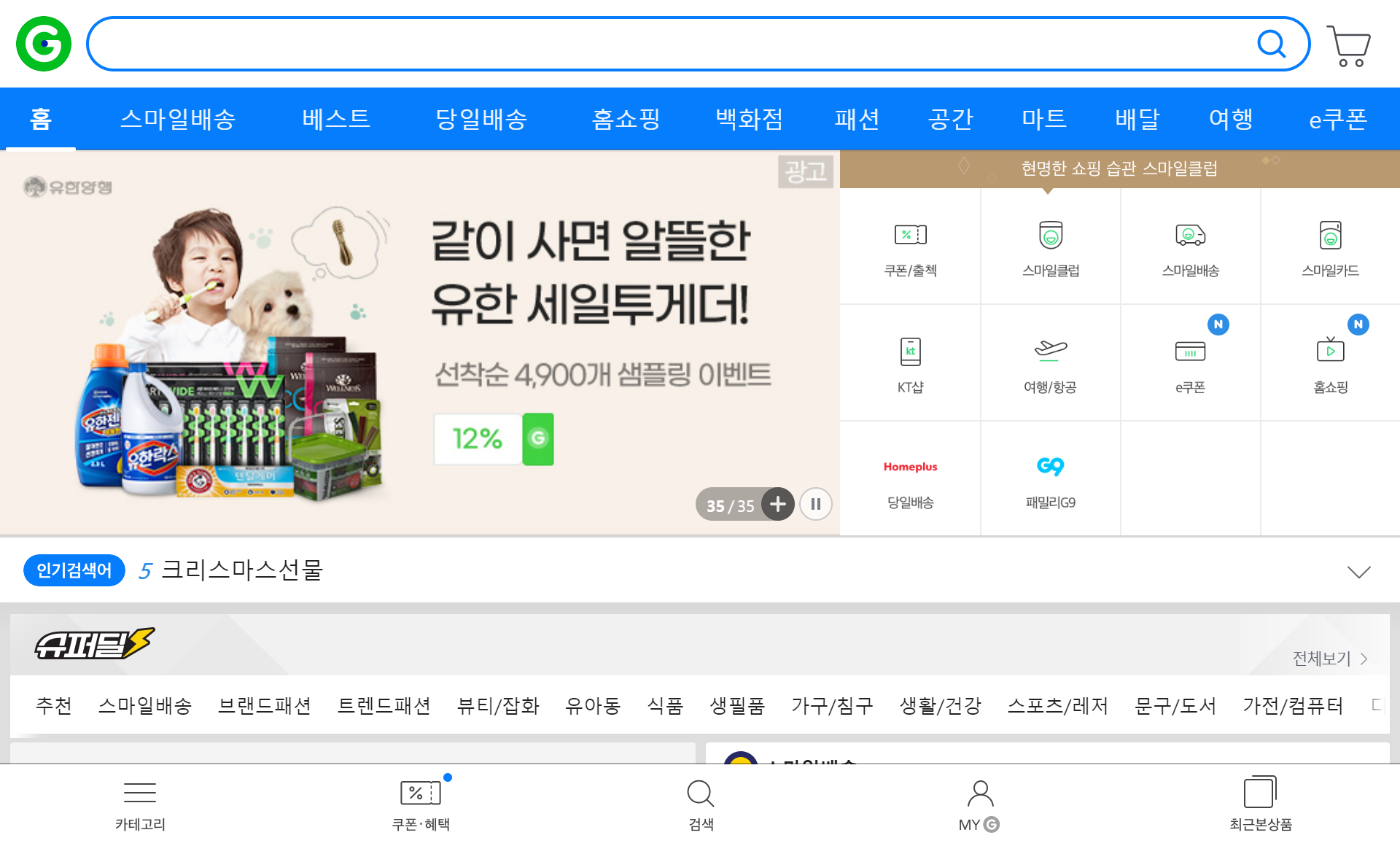Pause the banner slideshow
Viewport: 1400px width, 846px height.
[x=816, y=504]
